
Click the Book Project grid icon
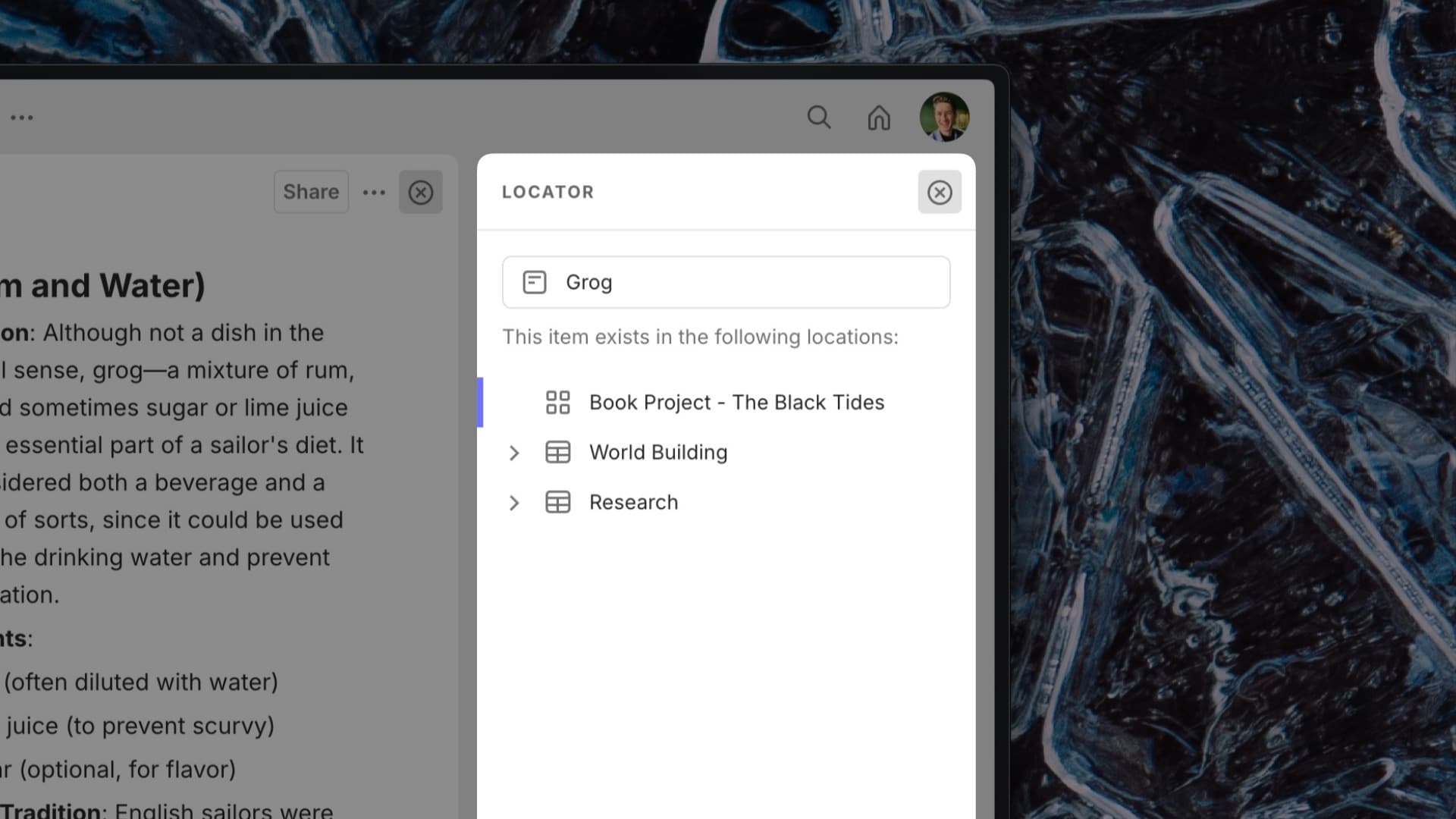click(558, 402)
